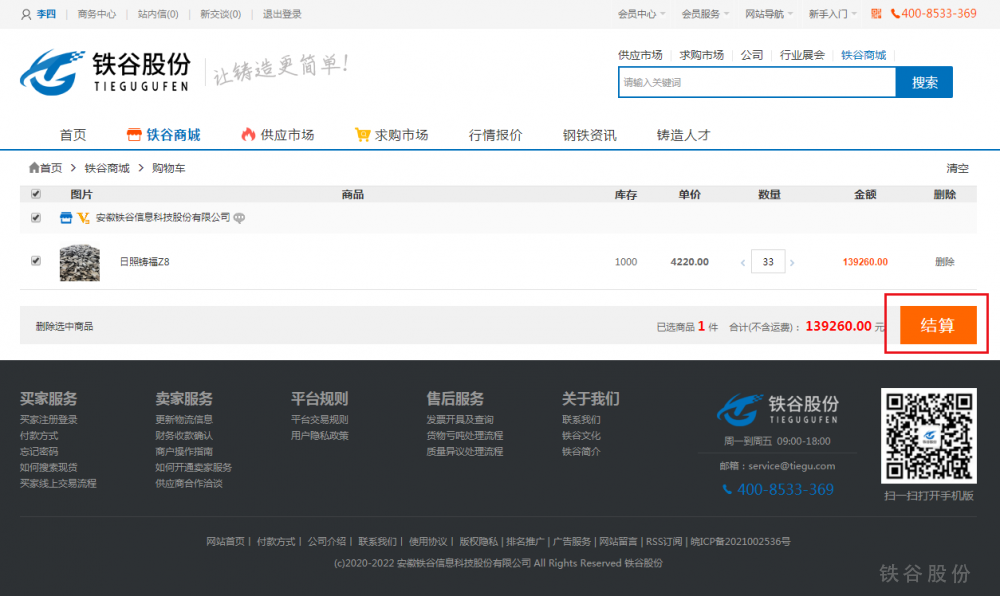Uncheck the 日照铸福Z8 product checkbox
This screenshot has height=596, width=1000.
tap(36, 261)
